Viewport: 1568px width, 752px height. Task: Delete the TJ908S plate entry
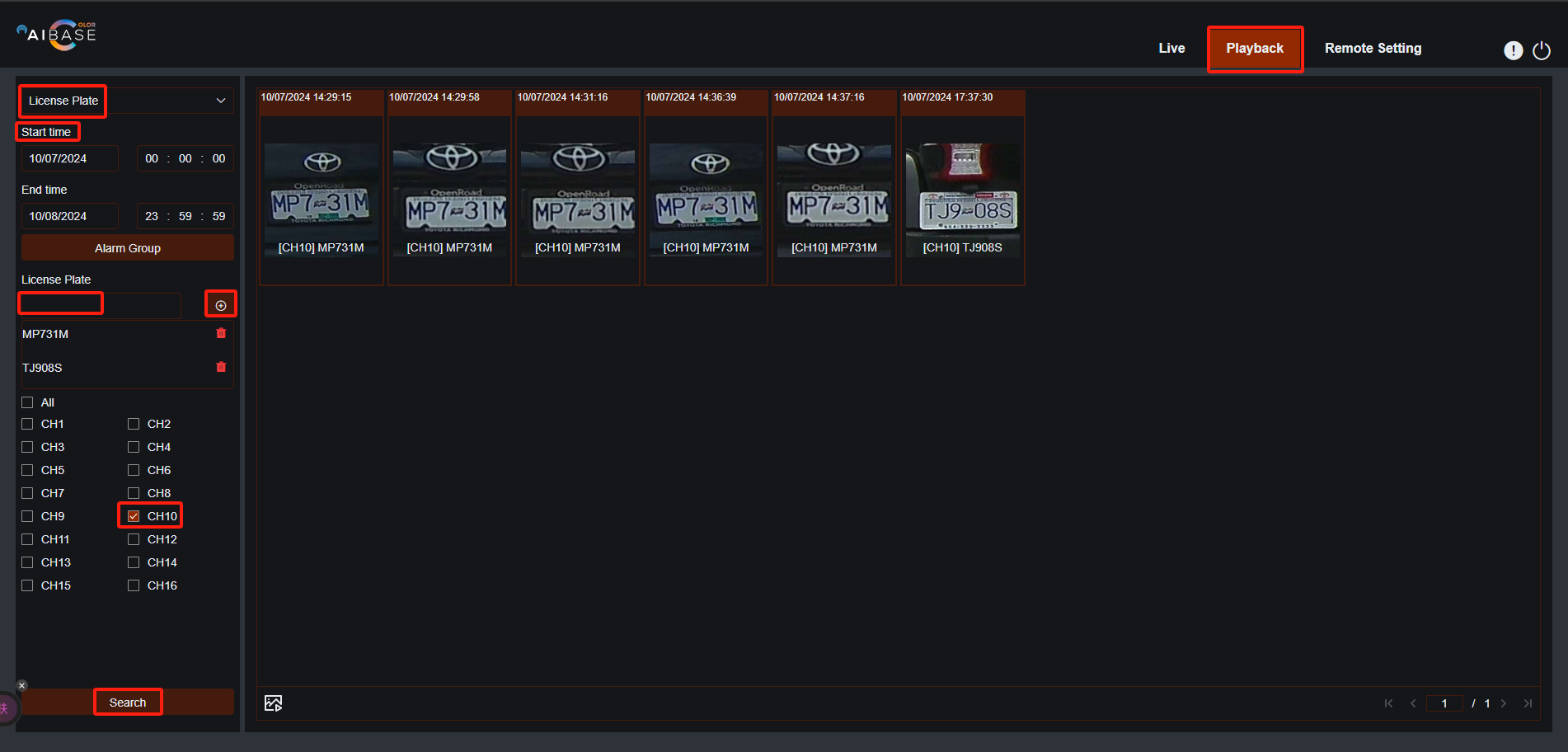(x=221, y=367)
